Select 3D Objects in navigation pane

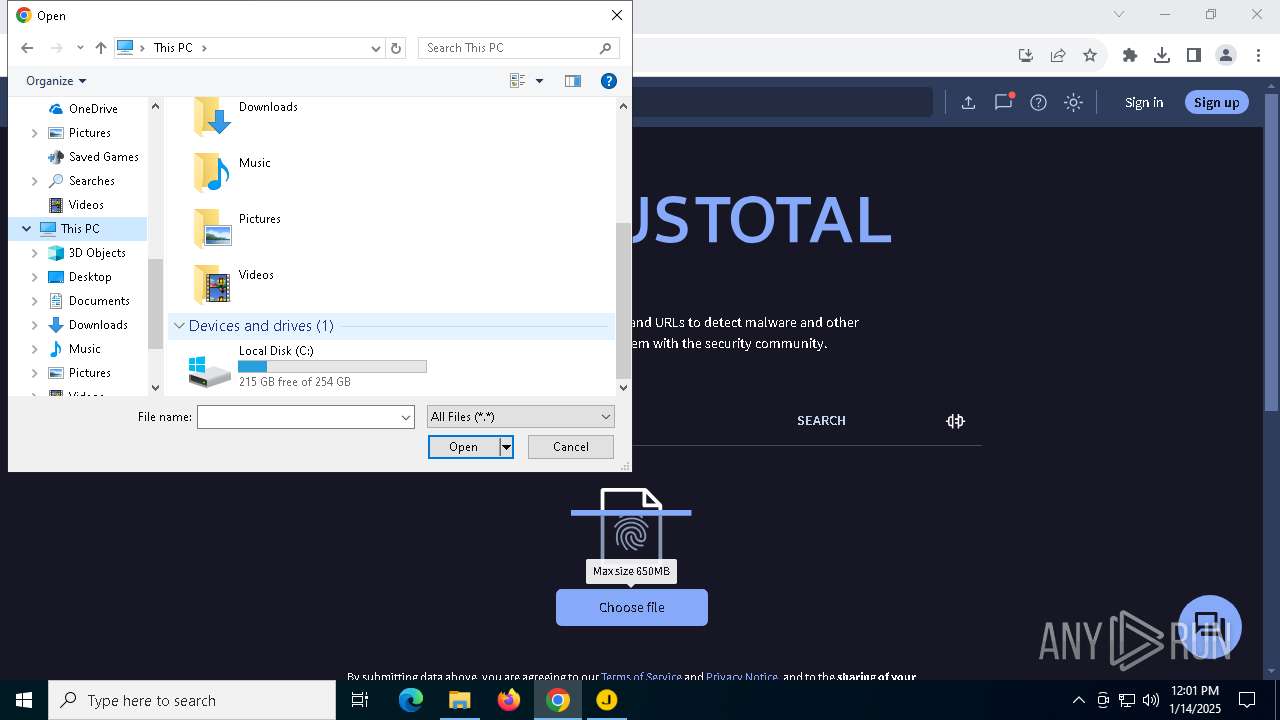[97, 253]
